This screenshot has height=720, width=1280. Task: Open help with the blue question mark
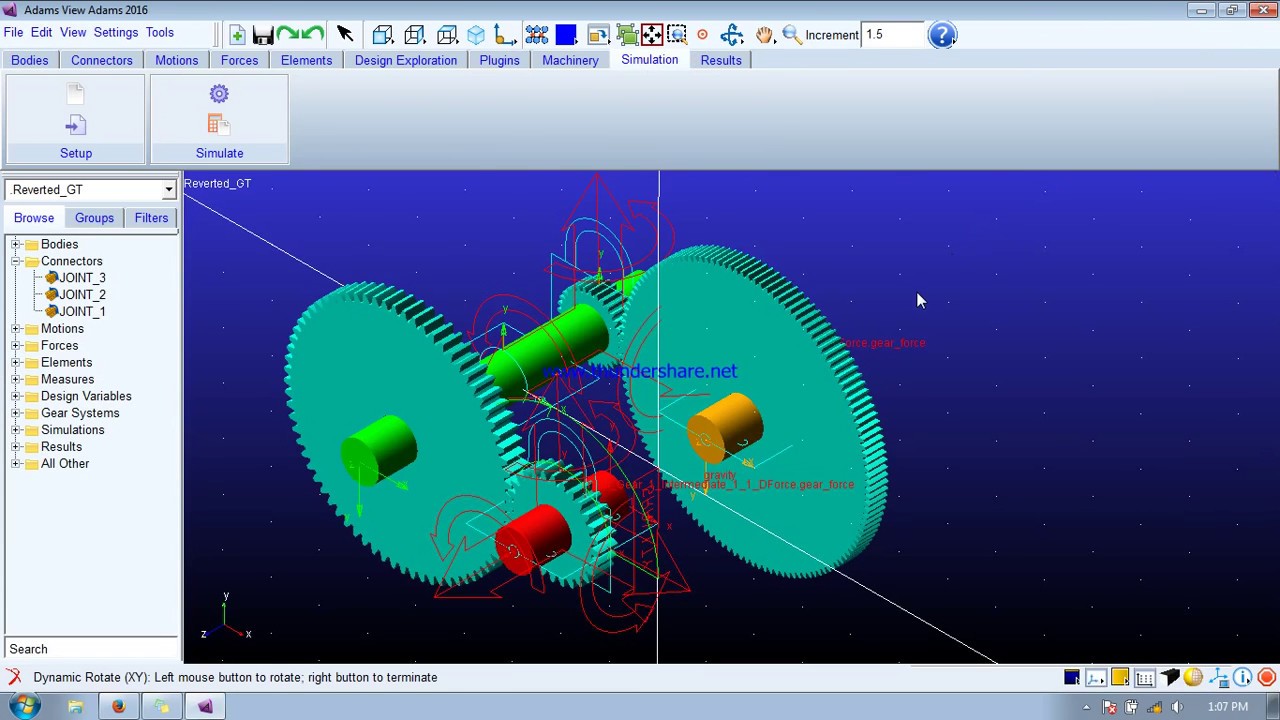pos(942,35)
